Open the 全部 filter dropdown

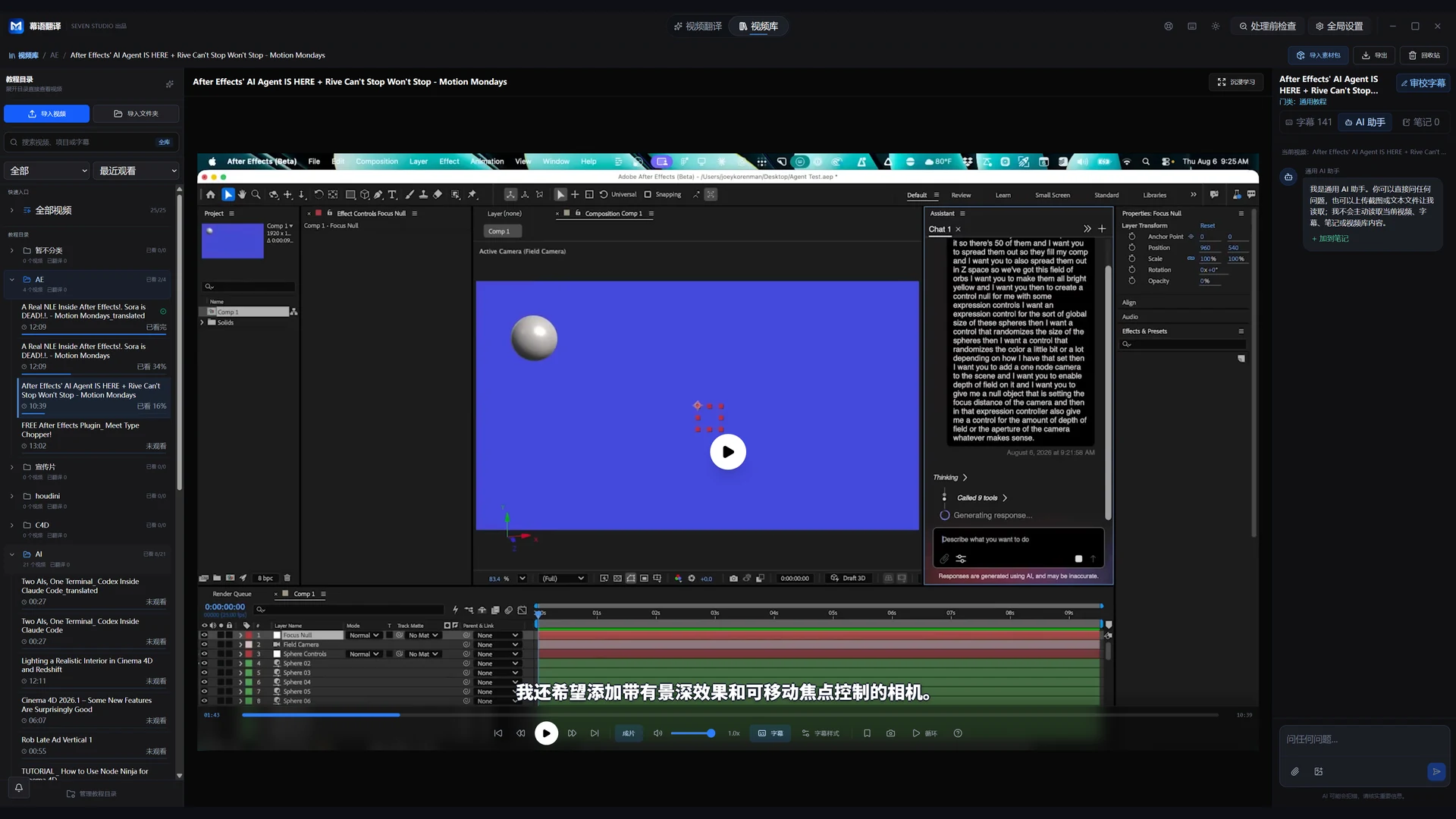pyautogui.click(x=47, y=171)
